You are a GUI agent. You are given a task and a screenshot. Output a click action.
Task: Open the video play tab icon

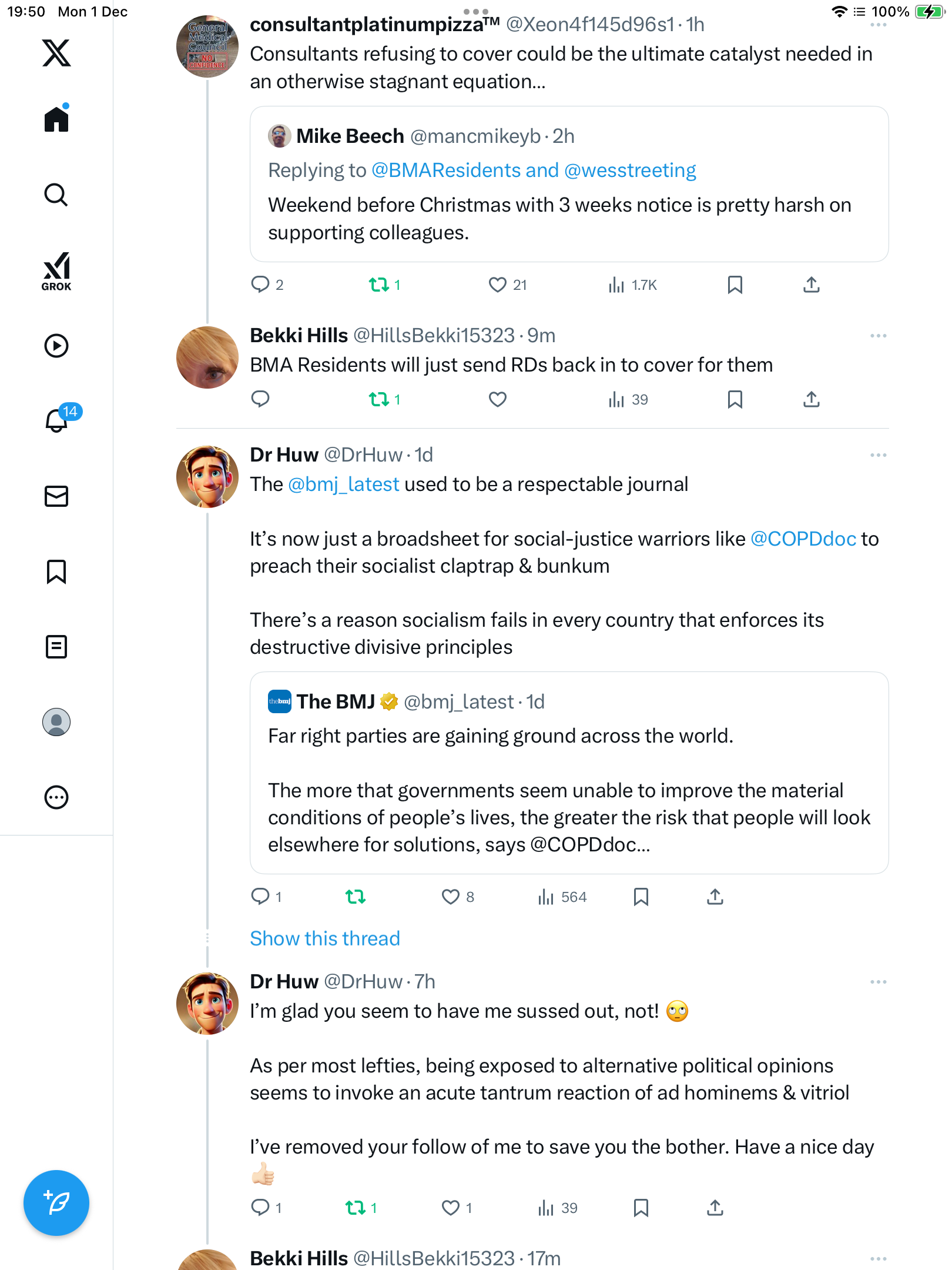(56, 346)
